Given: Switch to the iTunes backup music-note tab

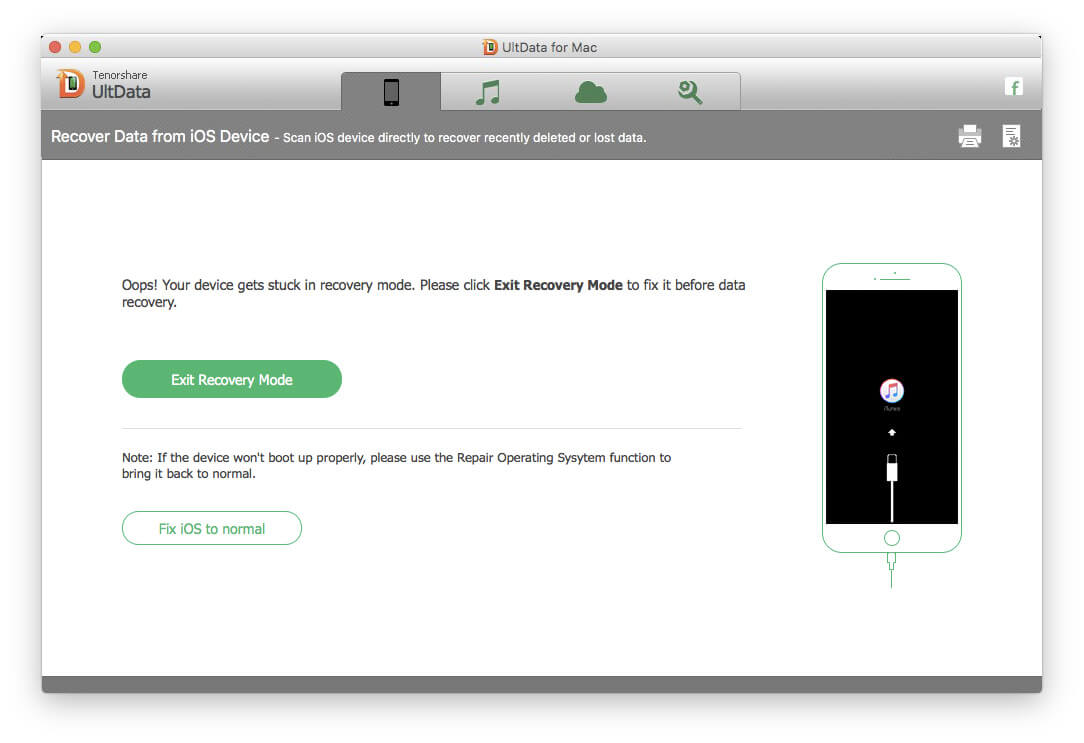Looking at the screenshot, I should click(488, 92).
